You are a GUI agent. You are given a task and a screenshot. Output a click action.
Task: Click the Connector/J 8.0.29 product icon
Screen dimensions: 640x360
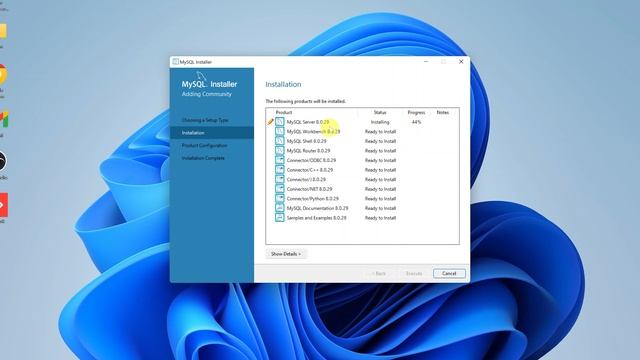[x=280, y=179]
